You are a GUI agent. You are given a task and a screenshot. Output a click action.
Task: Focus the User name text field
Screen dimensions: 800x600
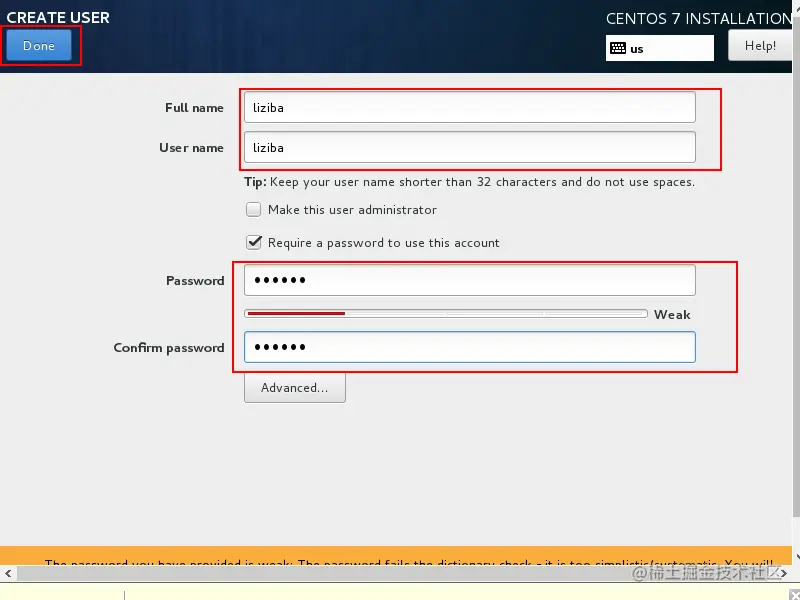pos(469,147)
